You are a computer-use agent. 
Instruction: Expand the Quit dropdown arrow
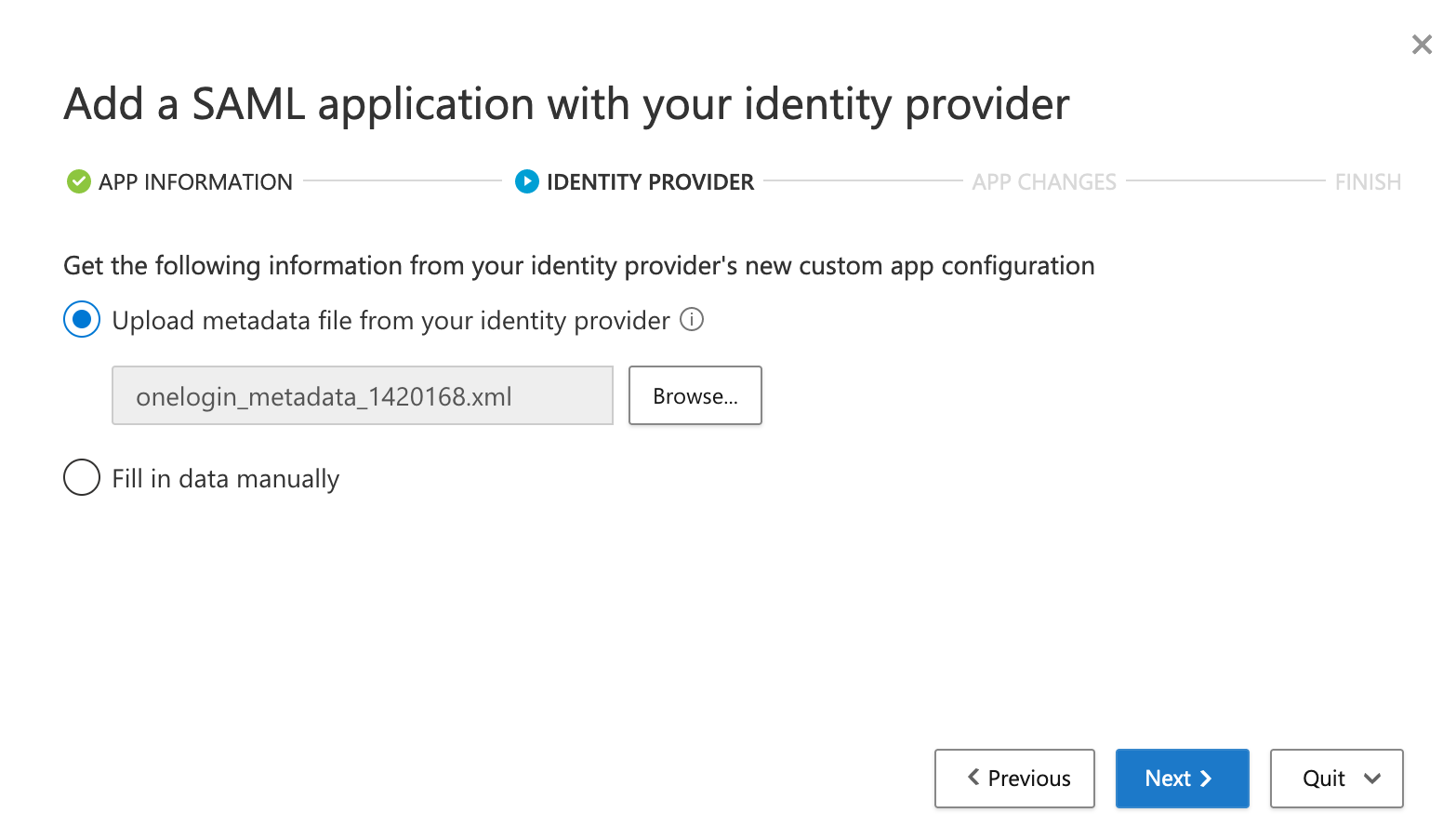(x=1372, y=779)
